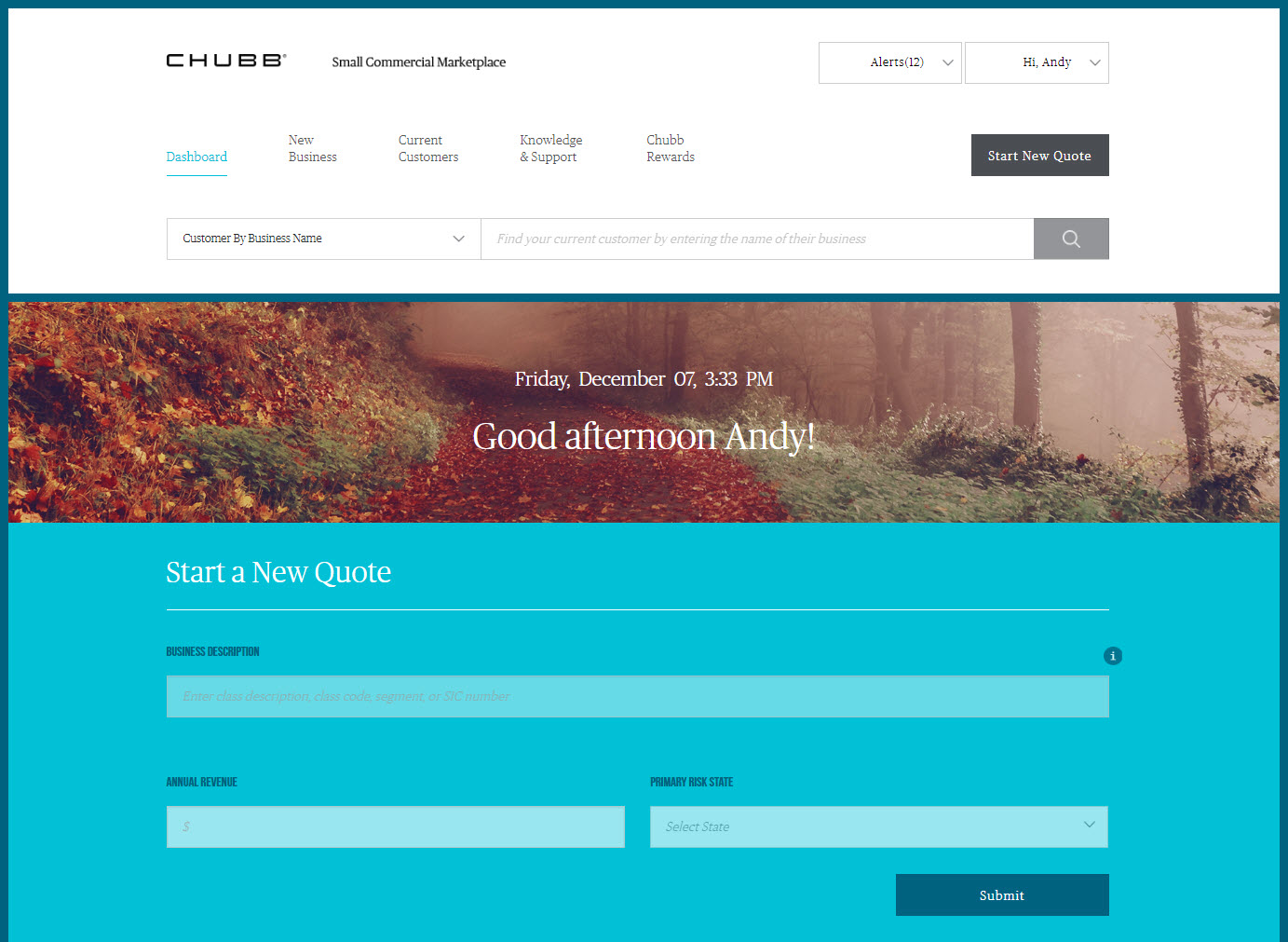Open Chubb Rewards
The width and height of the screenshot is (1288, 942).
[x=670, y=148]
